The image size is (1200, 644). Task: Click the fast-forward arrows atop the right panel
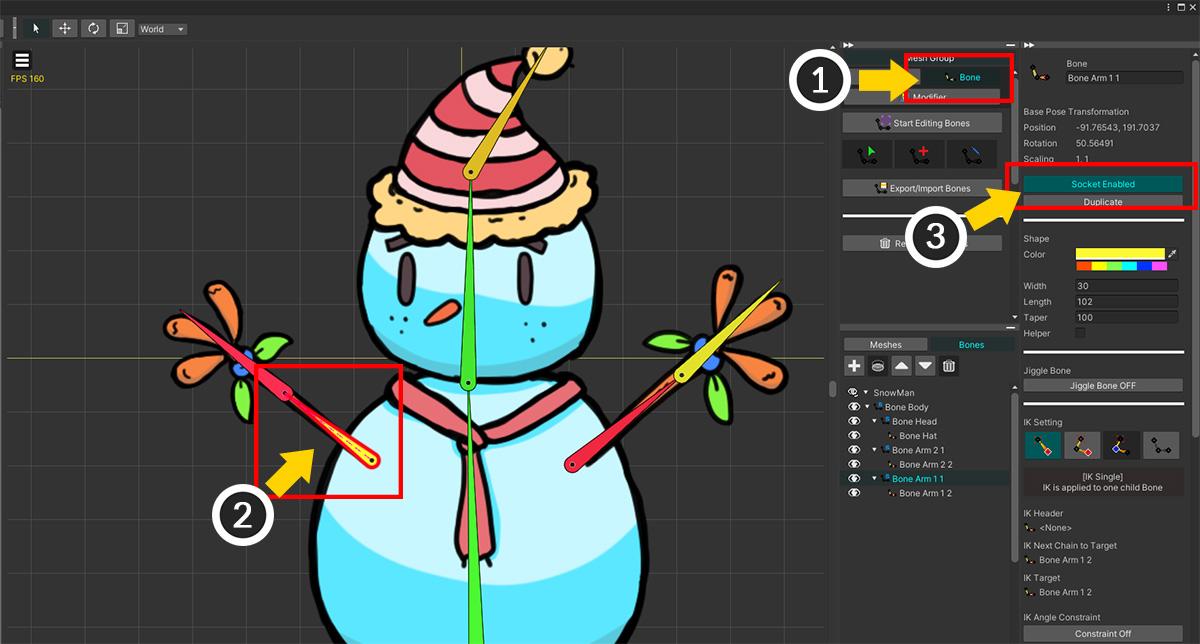coord(1029,45)
